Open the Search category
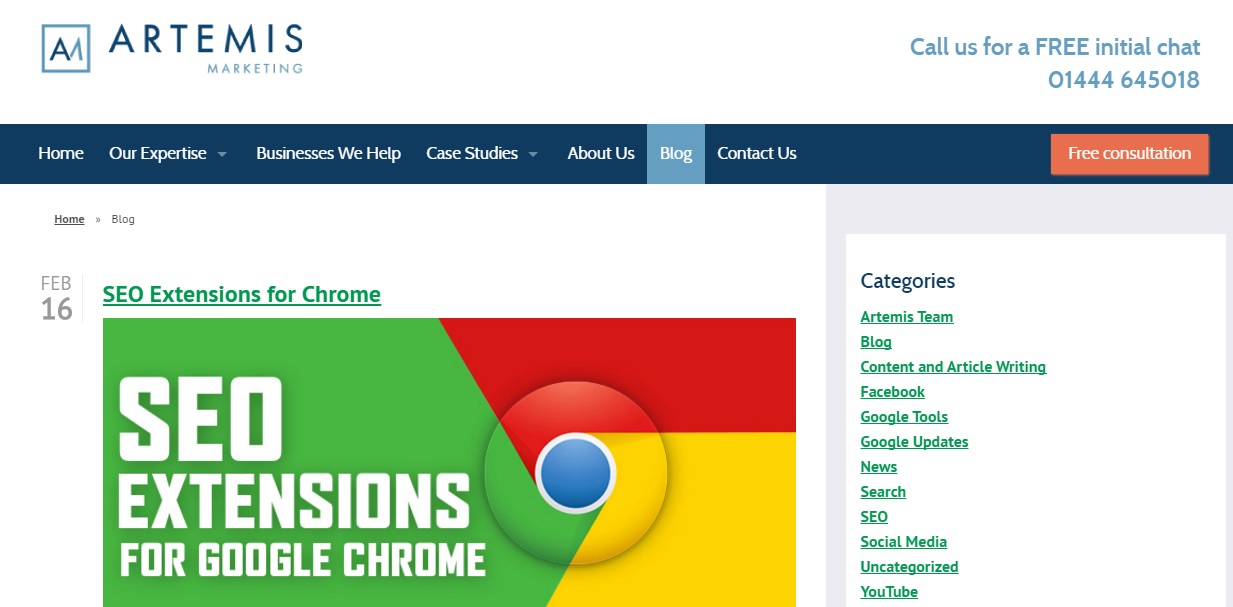Image resolution: width=1233 pixels, height=607 pixels. 883,492
